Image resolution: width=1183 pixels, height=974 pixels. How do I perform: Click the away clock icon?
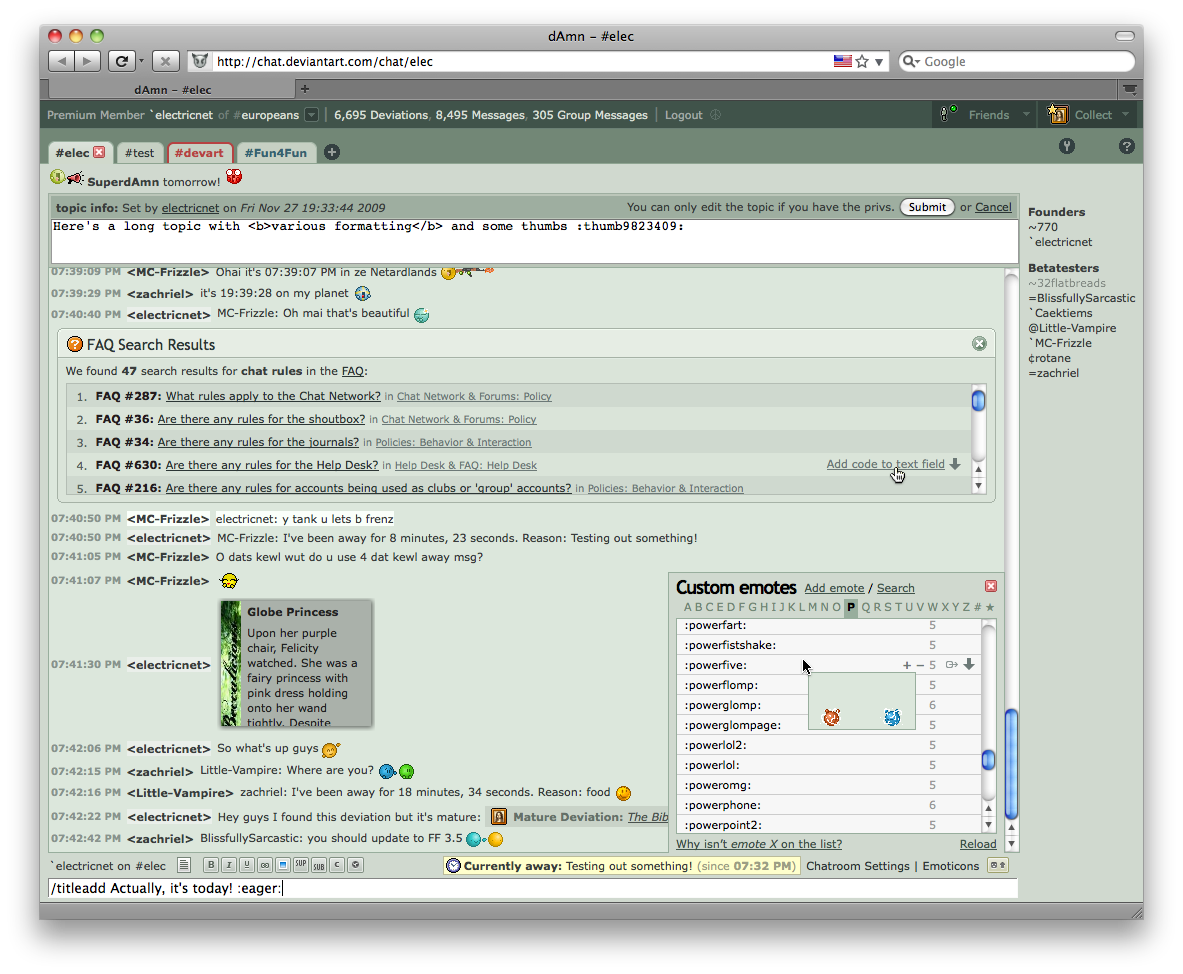click(x=453, y=865)
